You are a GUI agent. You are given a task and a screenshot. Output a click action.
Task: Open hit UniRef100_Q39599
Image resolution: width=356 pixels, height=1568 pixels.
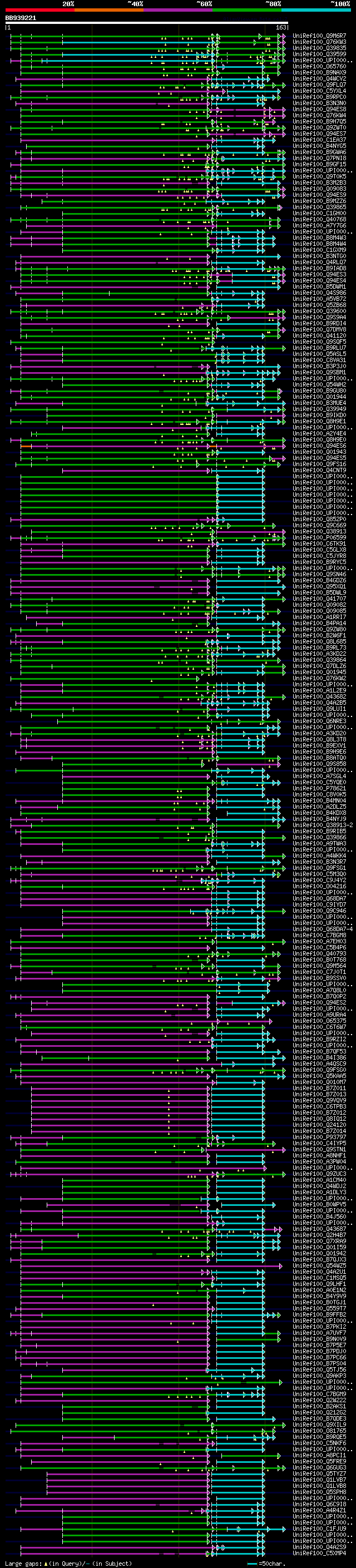pyautogui.click(x=319, y=54)
